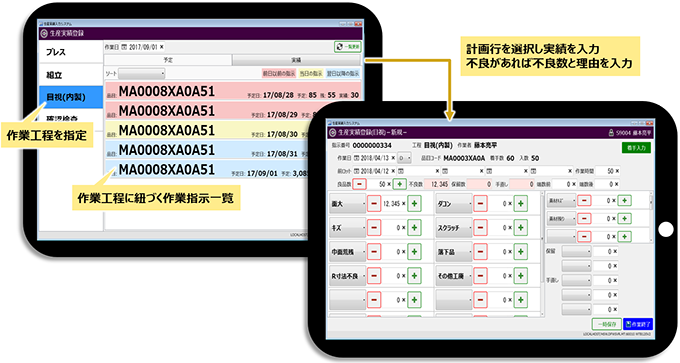Screen dimensions: 680x363
Task: Clear the 作業日 2017/09/01 date with ×
Action: [x=161, y=47]
